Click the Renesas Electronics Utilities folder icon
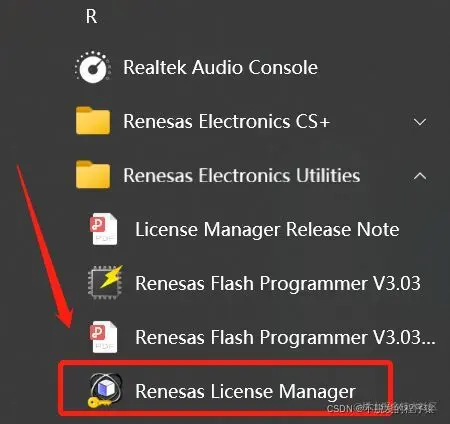This screenshot has width=450, height=424. click(x=93, y=175)
